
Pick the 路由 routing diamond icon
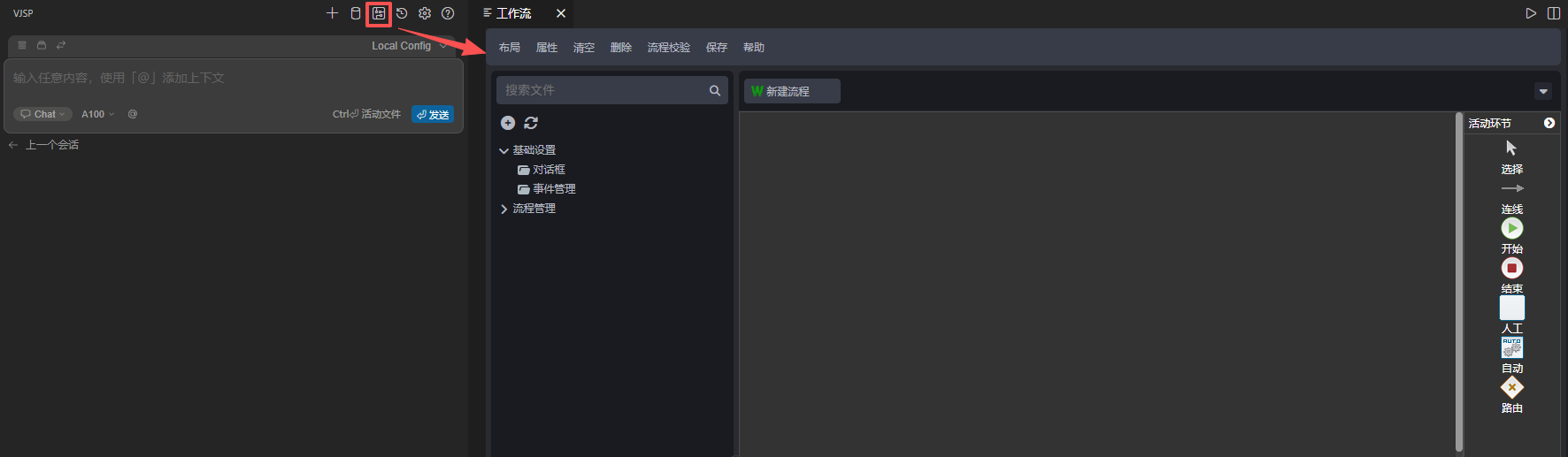pyautogui.click(x=1511, y=387)
